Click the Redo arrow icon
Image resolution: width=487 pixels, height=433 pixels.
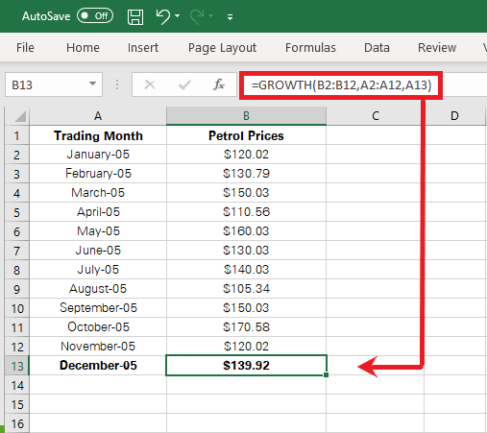[x=197, y=16]
